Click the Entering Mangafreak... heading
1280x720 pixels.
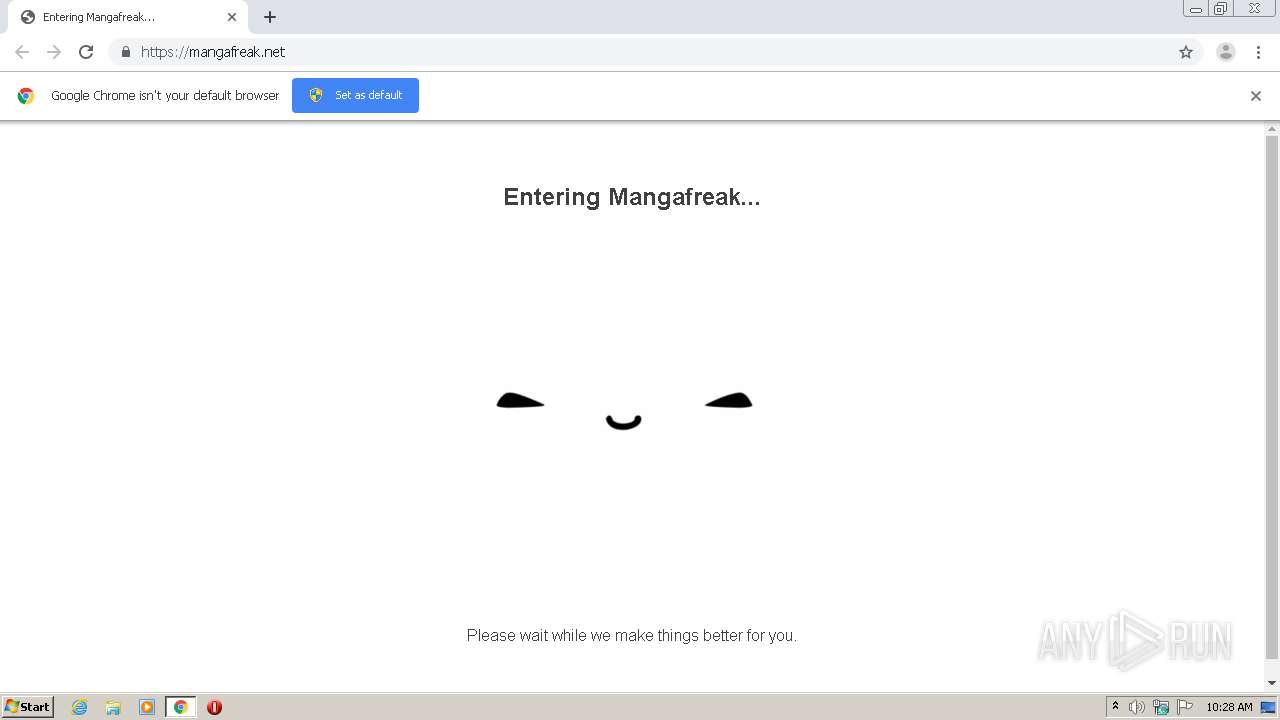coord(632,197)
